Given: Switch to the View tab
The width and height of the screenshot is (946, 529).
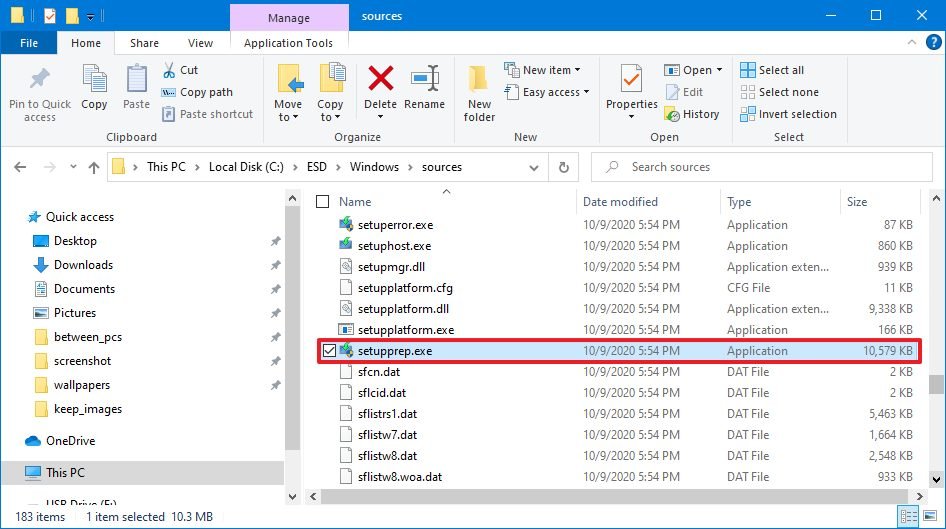Looking at the screenshot, I should tap(200, 43).
